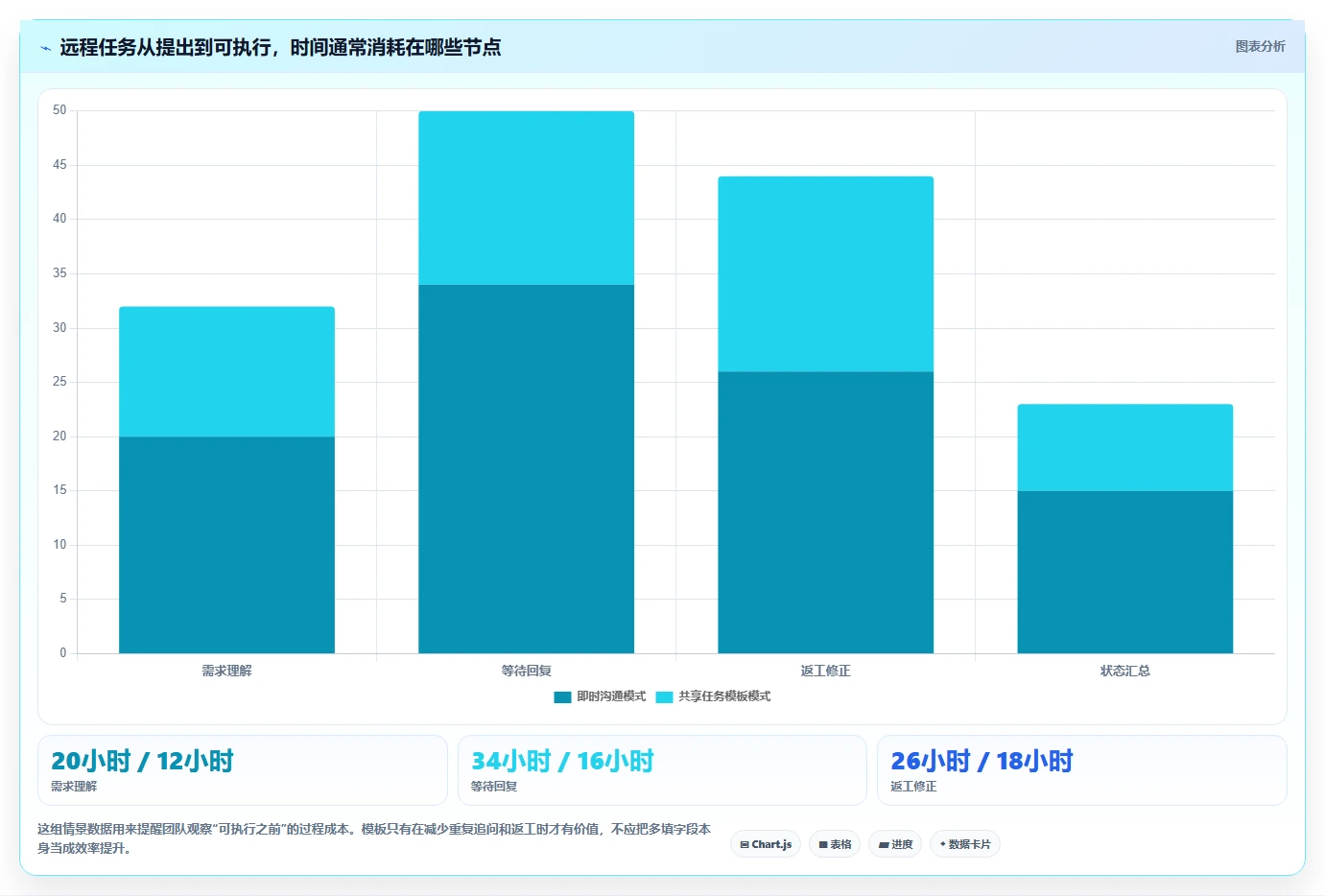
Task: Click the y-axis value 25
Action: pos(59,382)
